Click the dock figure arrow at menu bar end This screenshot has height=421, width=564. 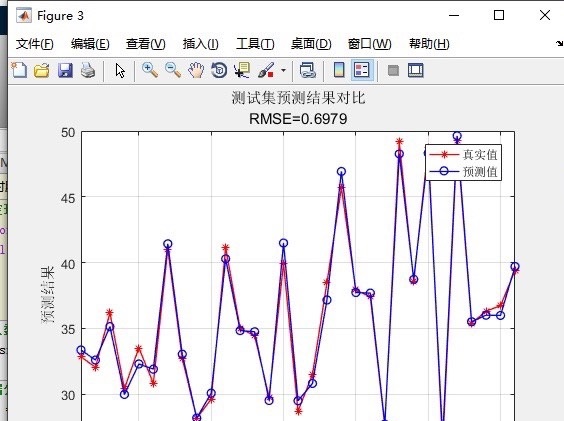(560, 44)
